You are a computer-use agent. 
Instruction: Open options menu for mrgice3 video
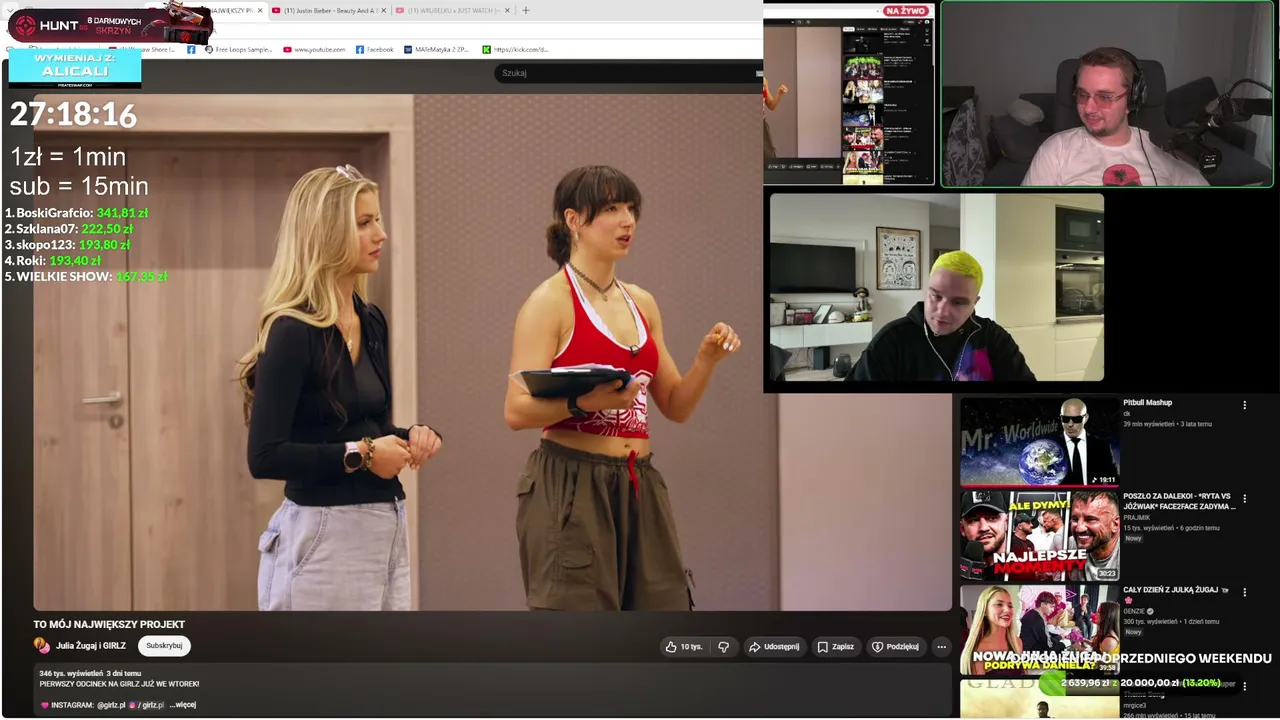pyautogui.click(x=1245, y=686)
